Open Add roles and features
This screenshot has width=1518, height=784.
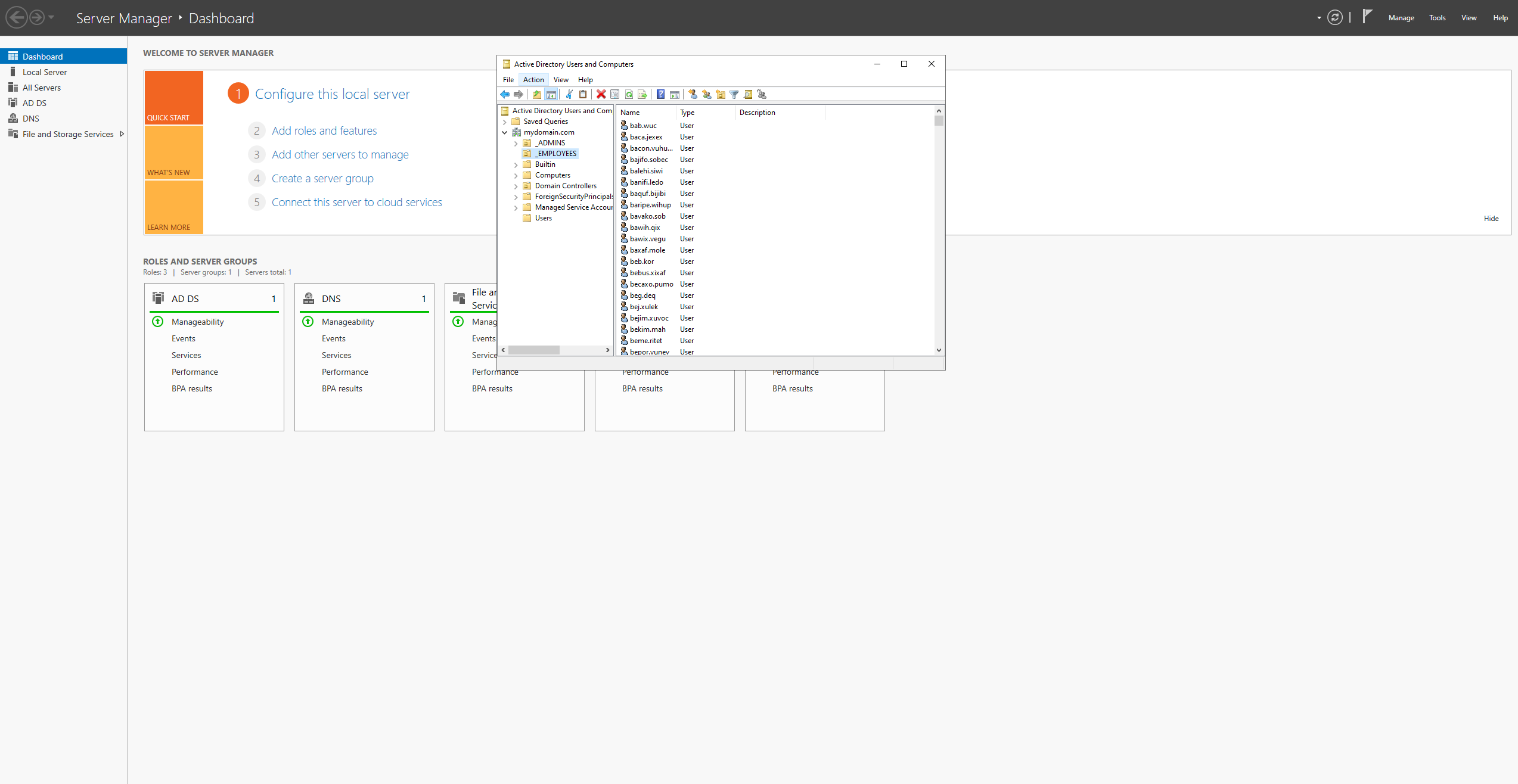pyautogui.click(x=324, y=130)
